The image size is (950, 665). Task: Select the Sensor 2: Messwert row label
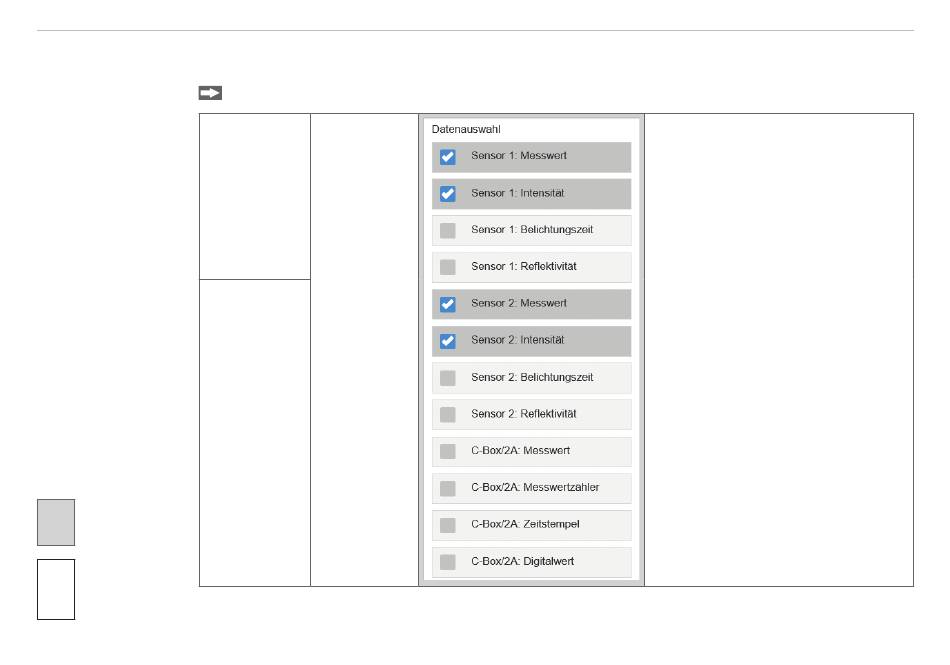(518, 304)
